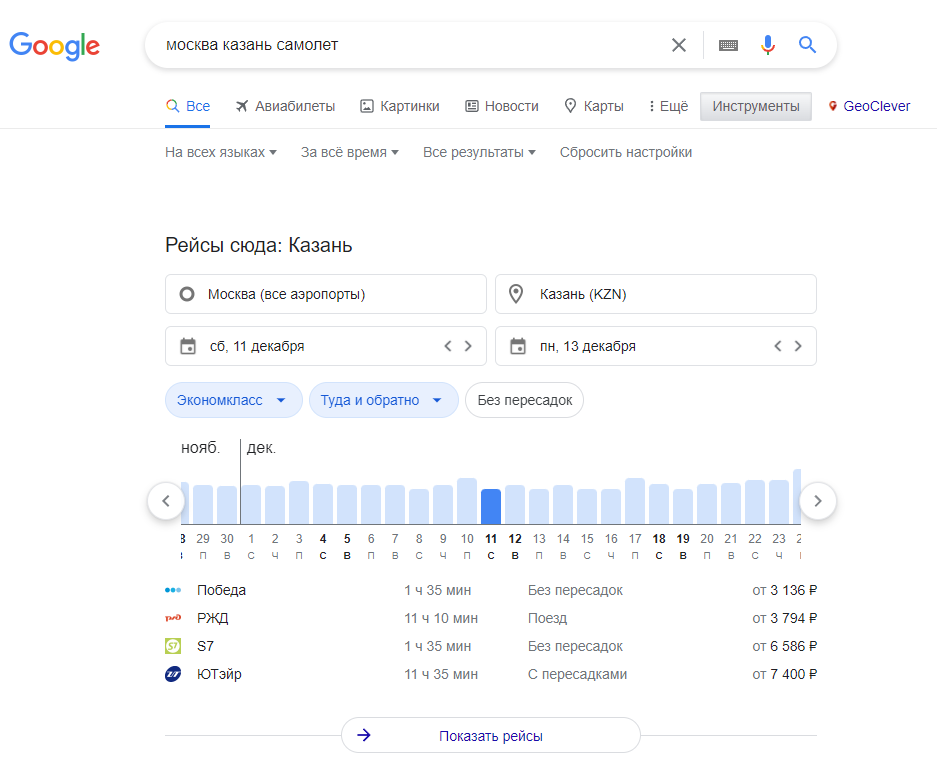Select price bar for December 23

[x=779, y=502]
